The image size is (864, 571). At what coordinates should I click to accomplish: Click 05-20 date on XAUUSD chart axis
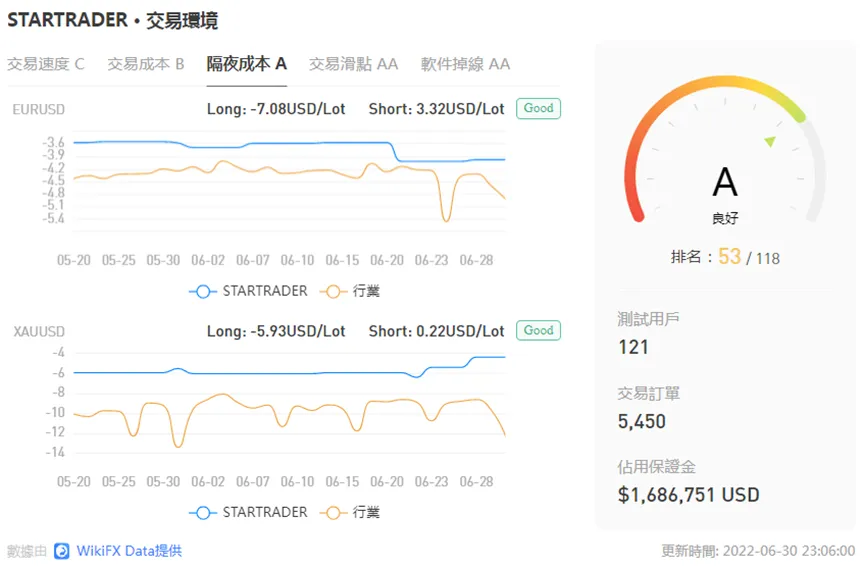(x=74, y=482)
